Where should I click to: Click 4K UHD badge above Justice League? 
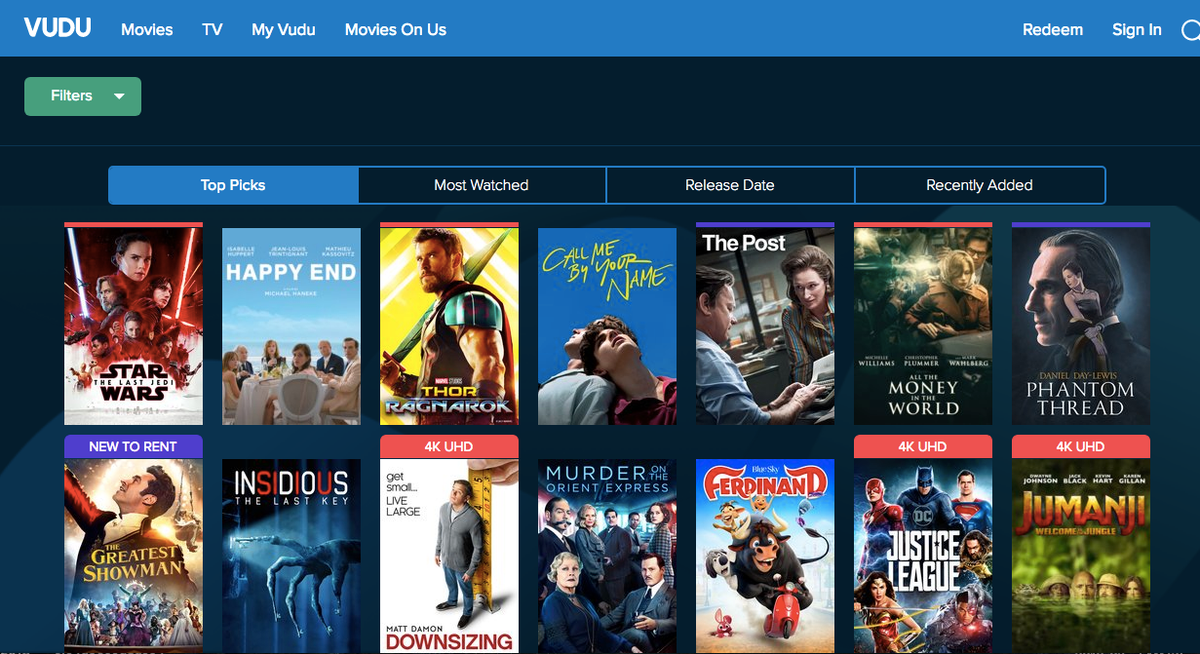pos(923,447)
